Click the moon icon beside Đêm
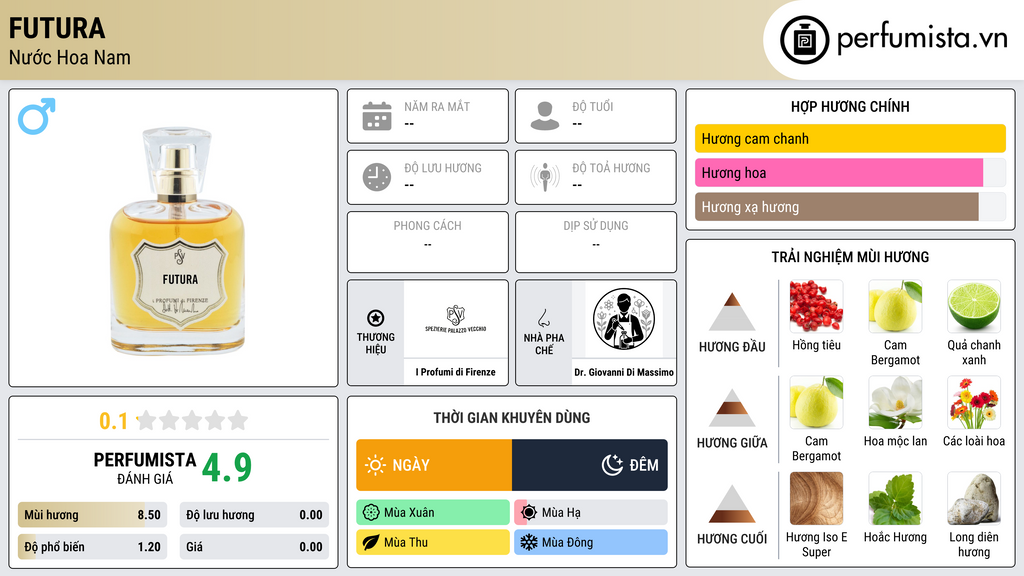Screen dimensions: 1024x576 point(612,465)
